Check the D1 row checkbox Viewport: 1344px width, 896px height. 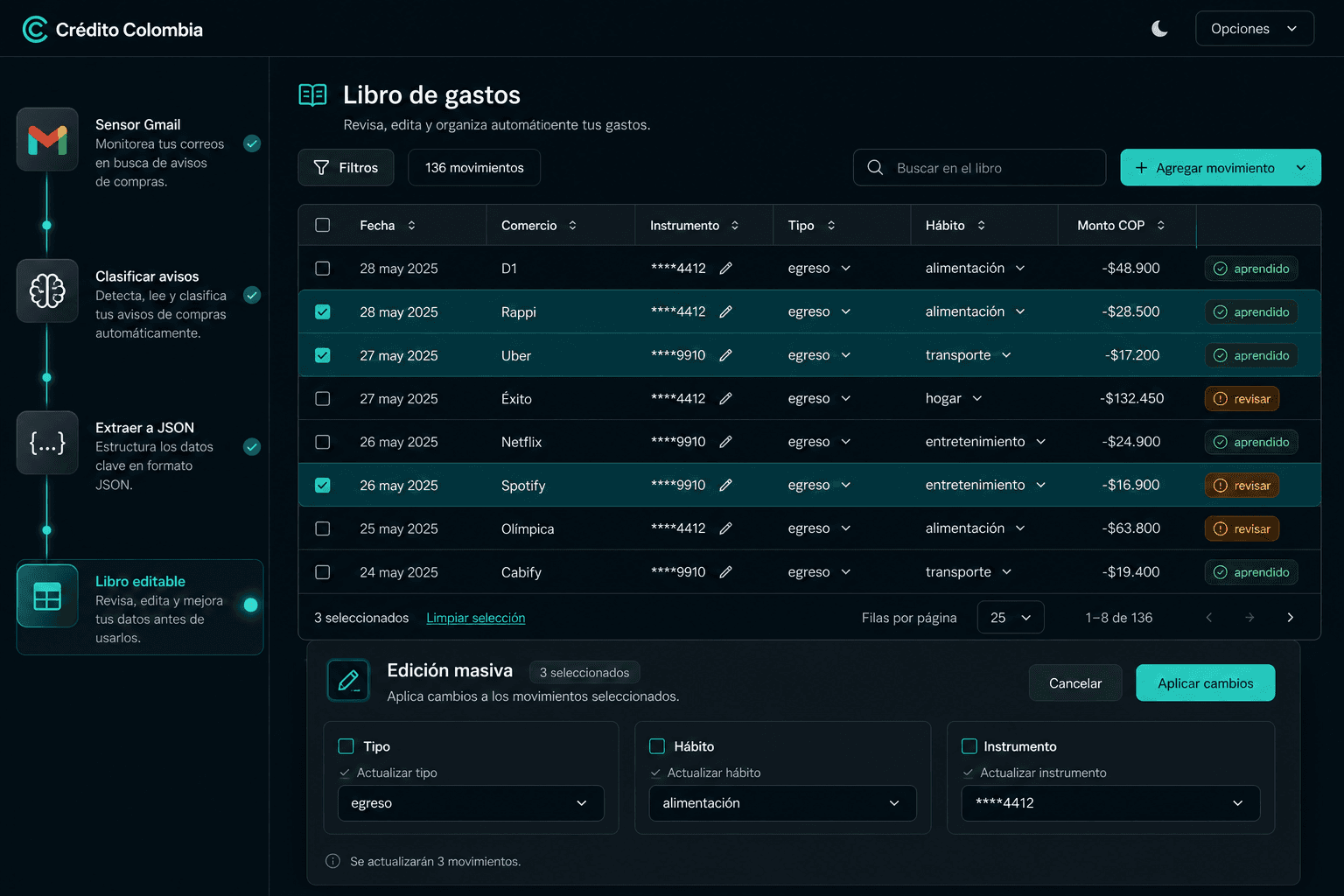(323, 269)
